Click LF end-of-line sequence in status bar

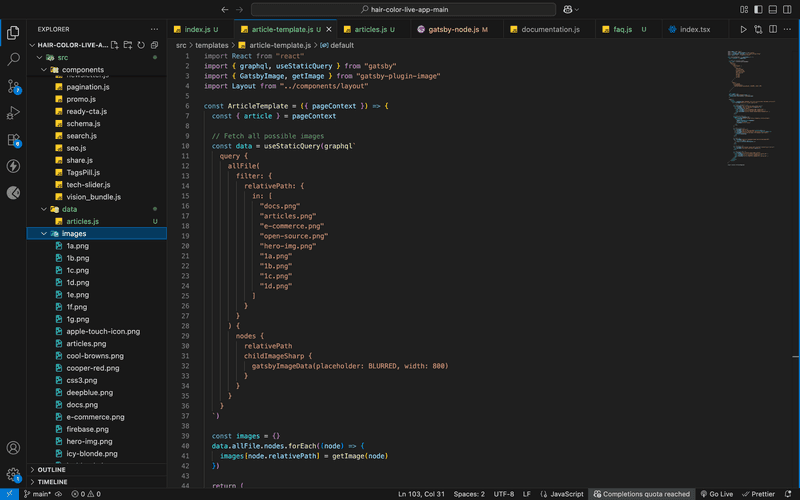[527, 494]
